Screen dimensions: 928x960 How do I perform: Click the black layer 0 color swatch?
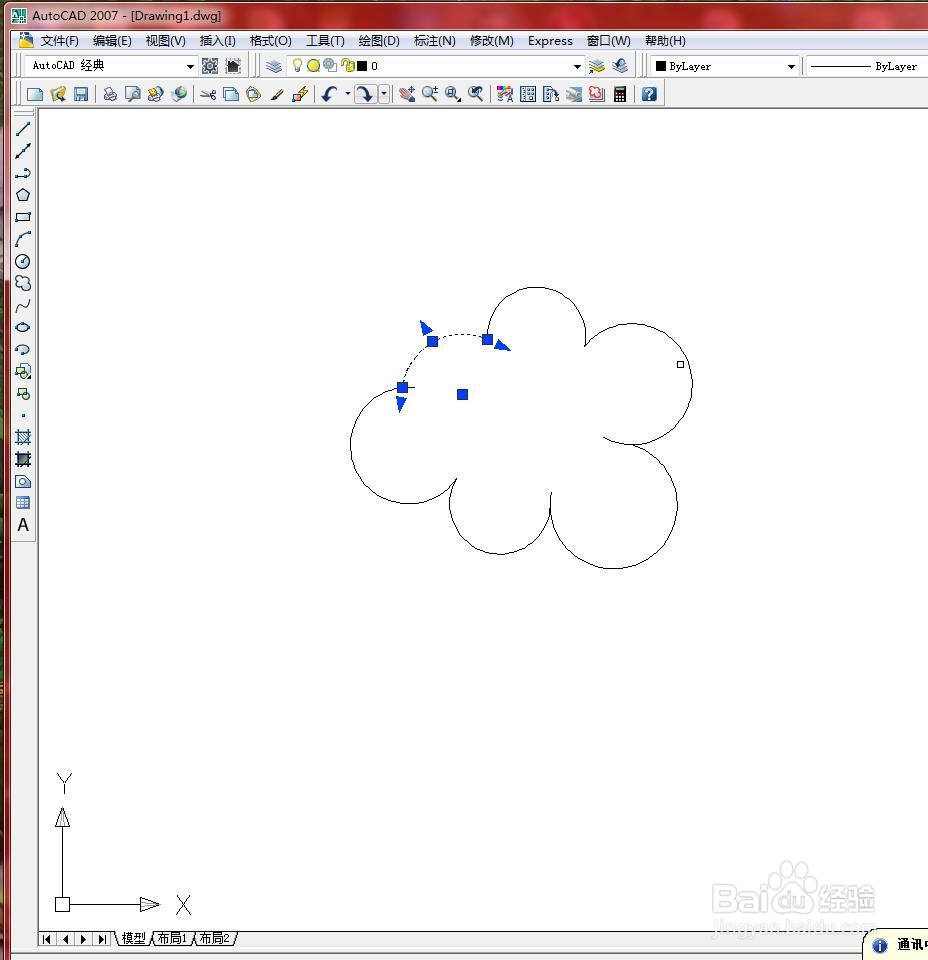362,66
